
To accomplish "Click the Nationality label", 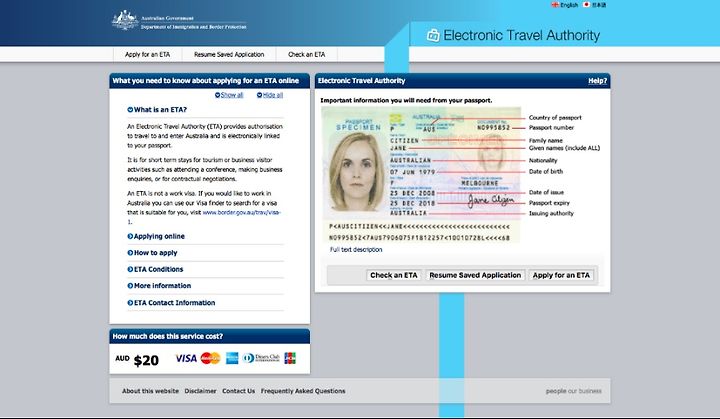I will tap(543, 160).
